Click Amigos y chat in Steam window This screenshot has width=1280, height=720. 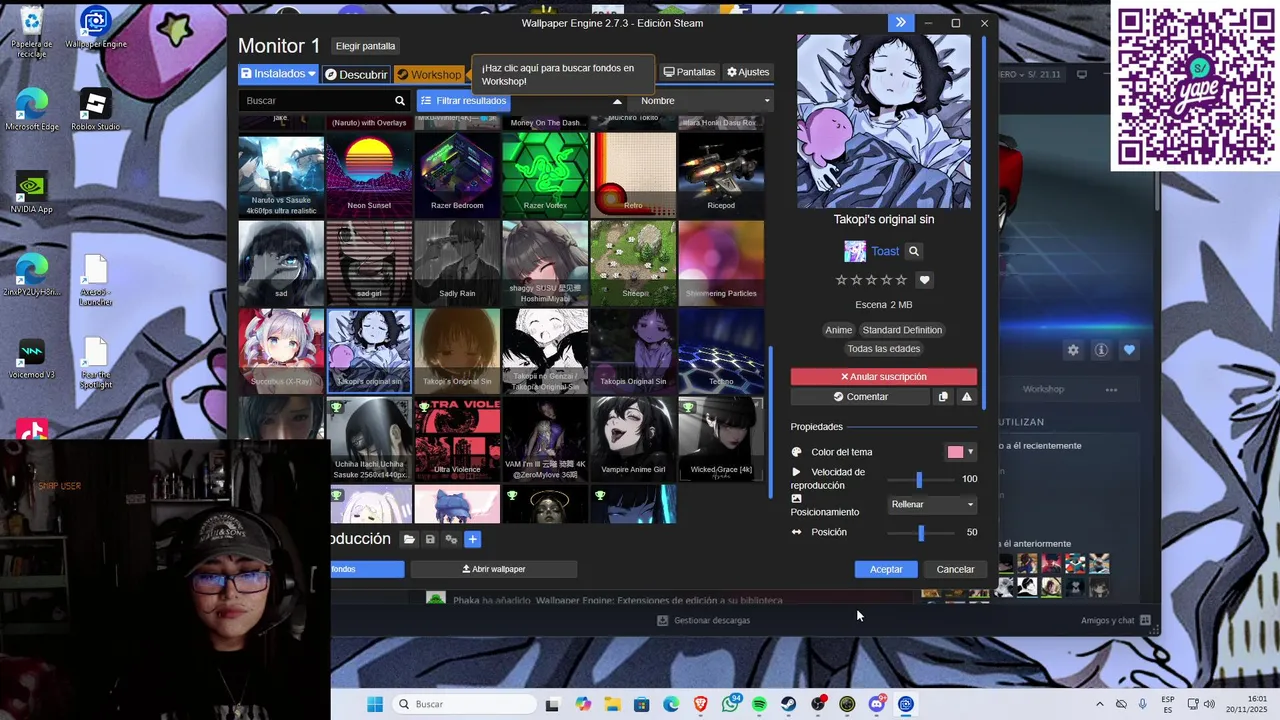(x=1115, y=620)
